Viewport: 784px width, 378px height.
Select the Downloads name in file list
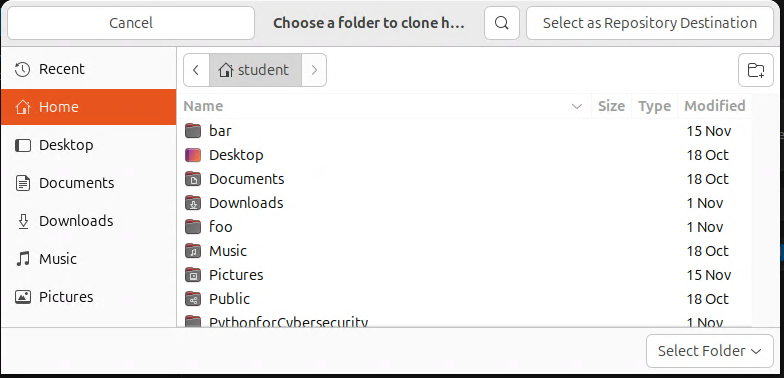point(246,203)
